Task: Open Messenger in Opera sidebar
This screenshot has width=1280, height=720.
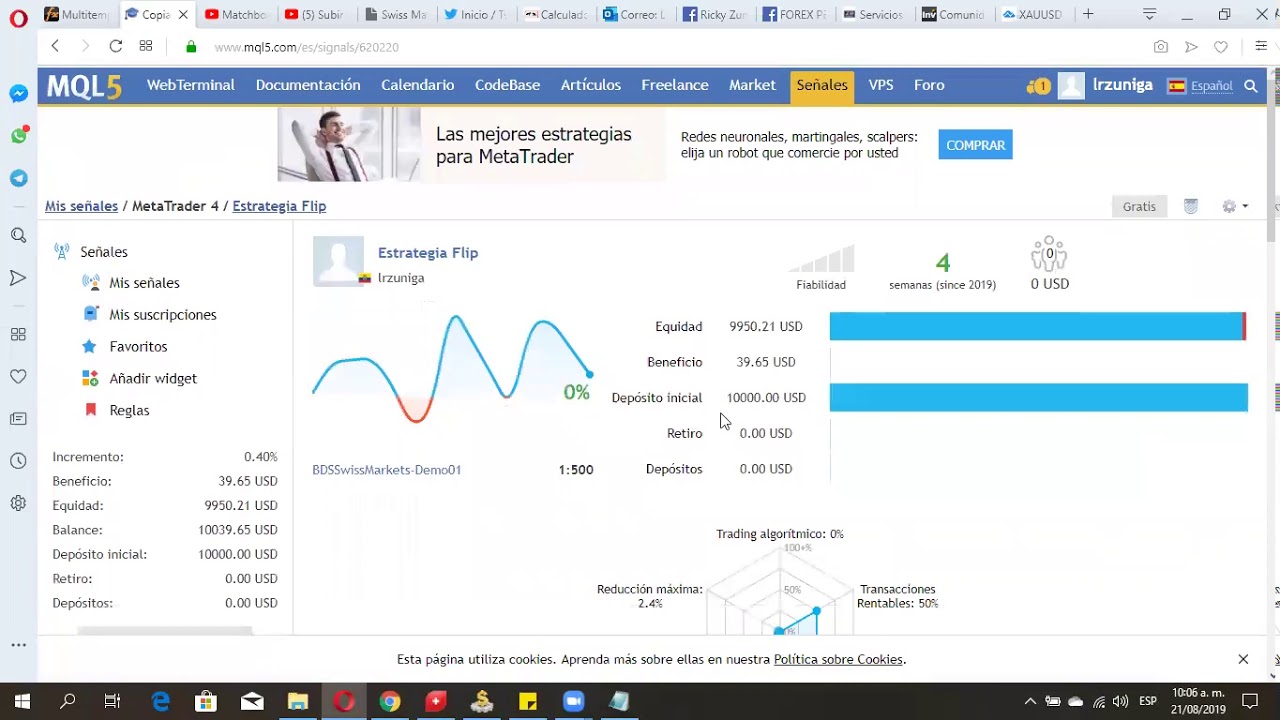Action: [x=18, y=93]
